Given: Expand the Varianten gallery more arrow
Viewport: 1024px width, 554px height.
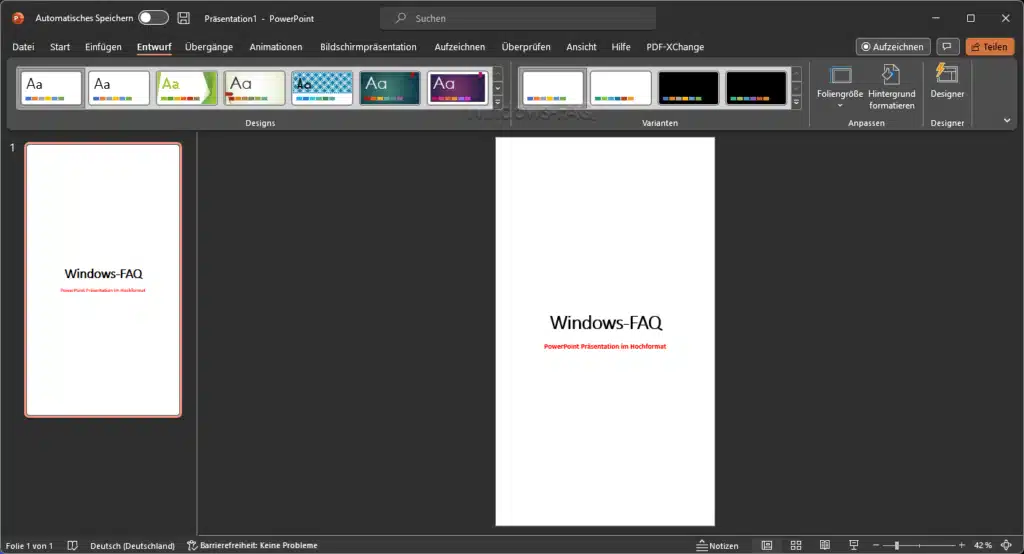Looking at the screenshot, I should click(796, 102).
